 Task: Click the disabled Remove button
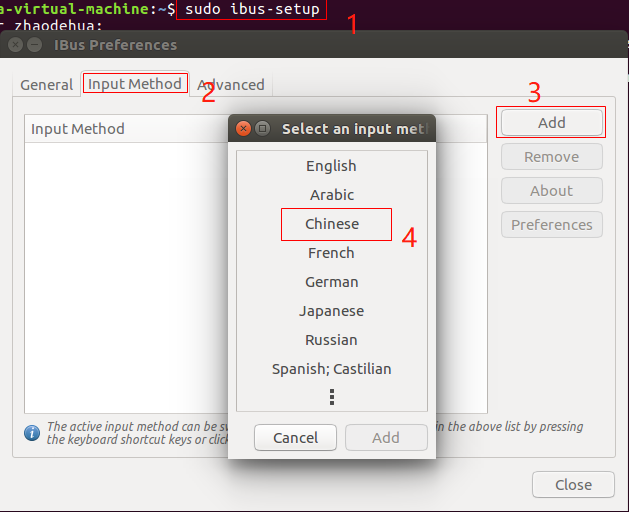[x=552, y=156]
